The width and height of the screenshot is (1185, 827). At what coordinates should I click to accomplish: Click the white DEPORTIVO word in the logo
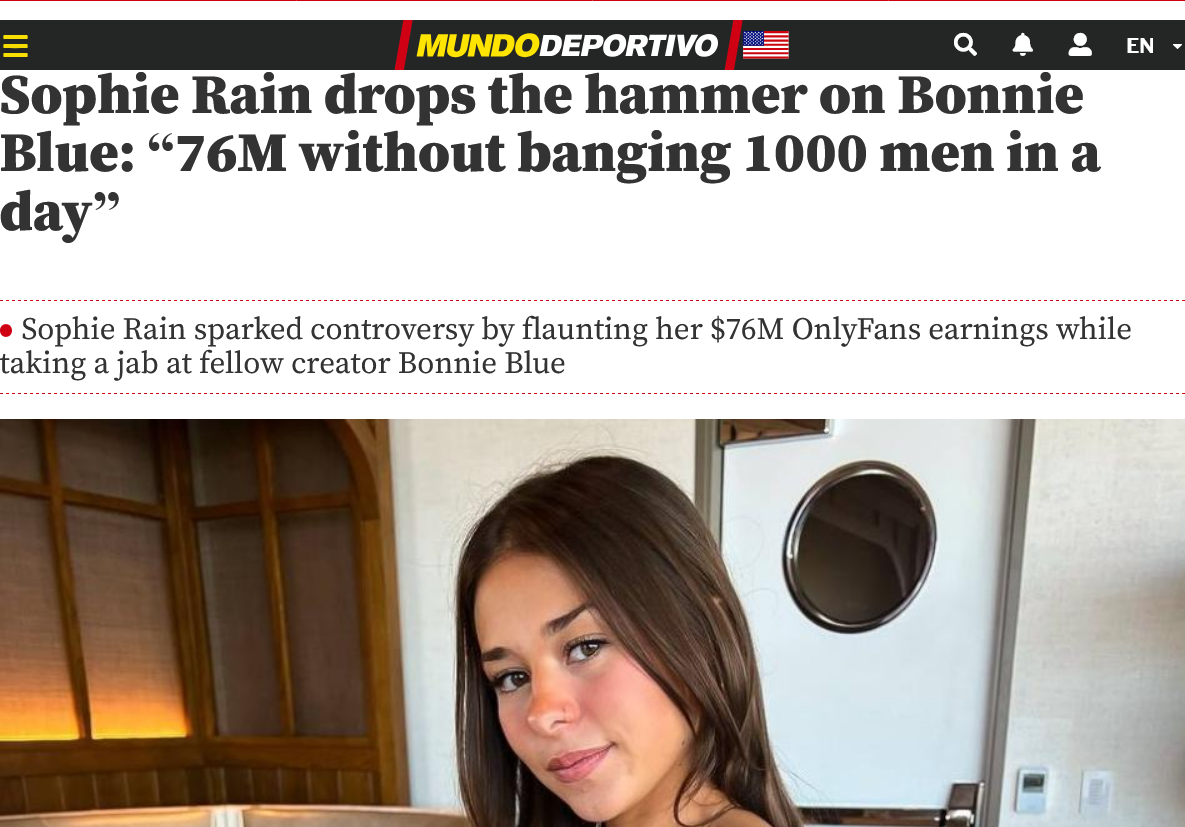pyautogui.click(x=629, y=45)
